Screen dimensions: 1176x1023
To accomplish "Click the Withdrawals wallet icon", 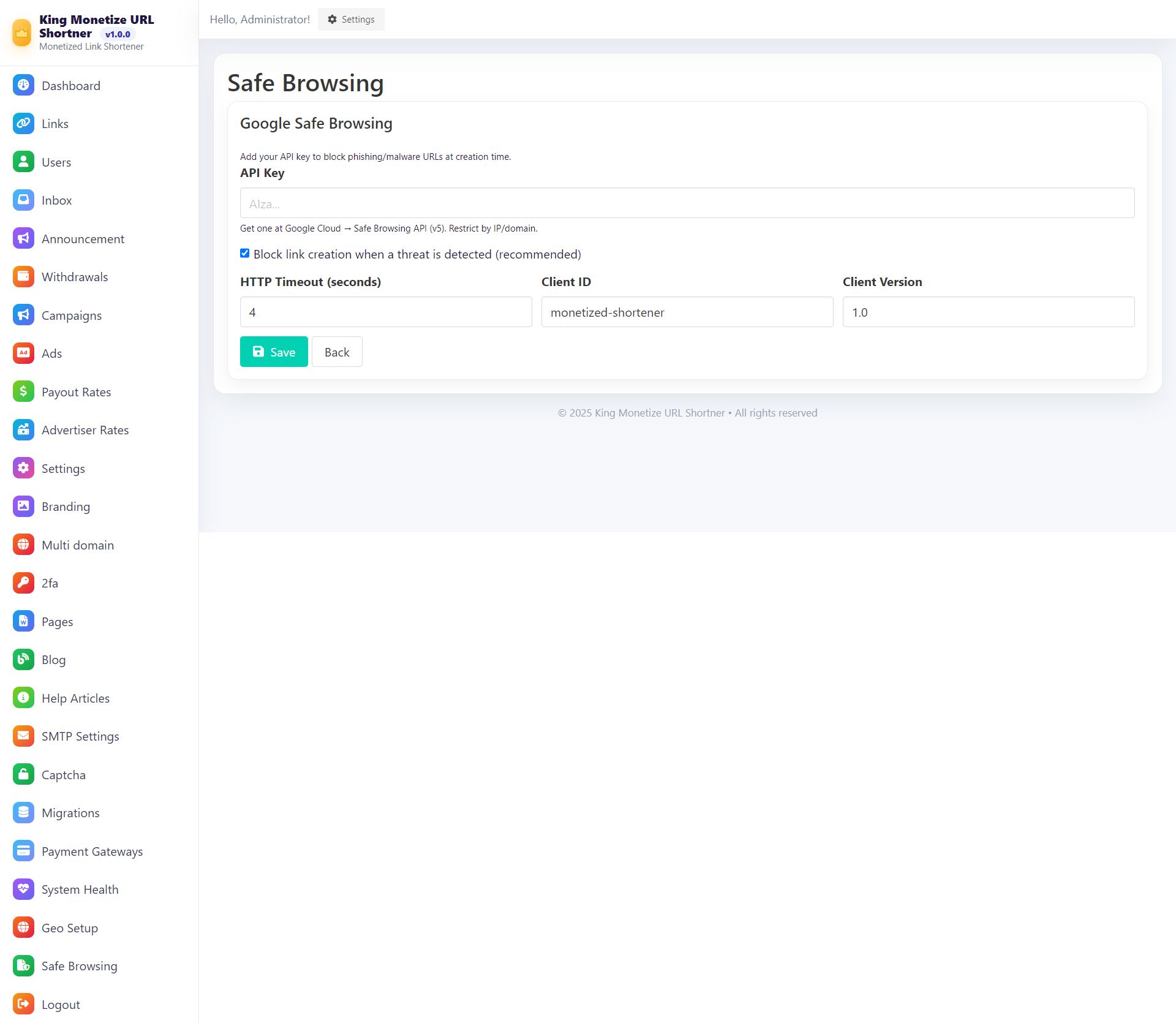I will pos(23,276).
